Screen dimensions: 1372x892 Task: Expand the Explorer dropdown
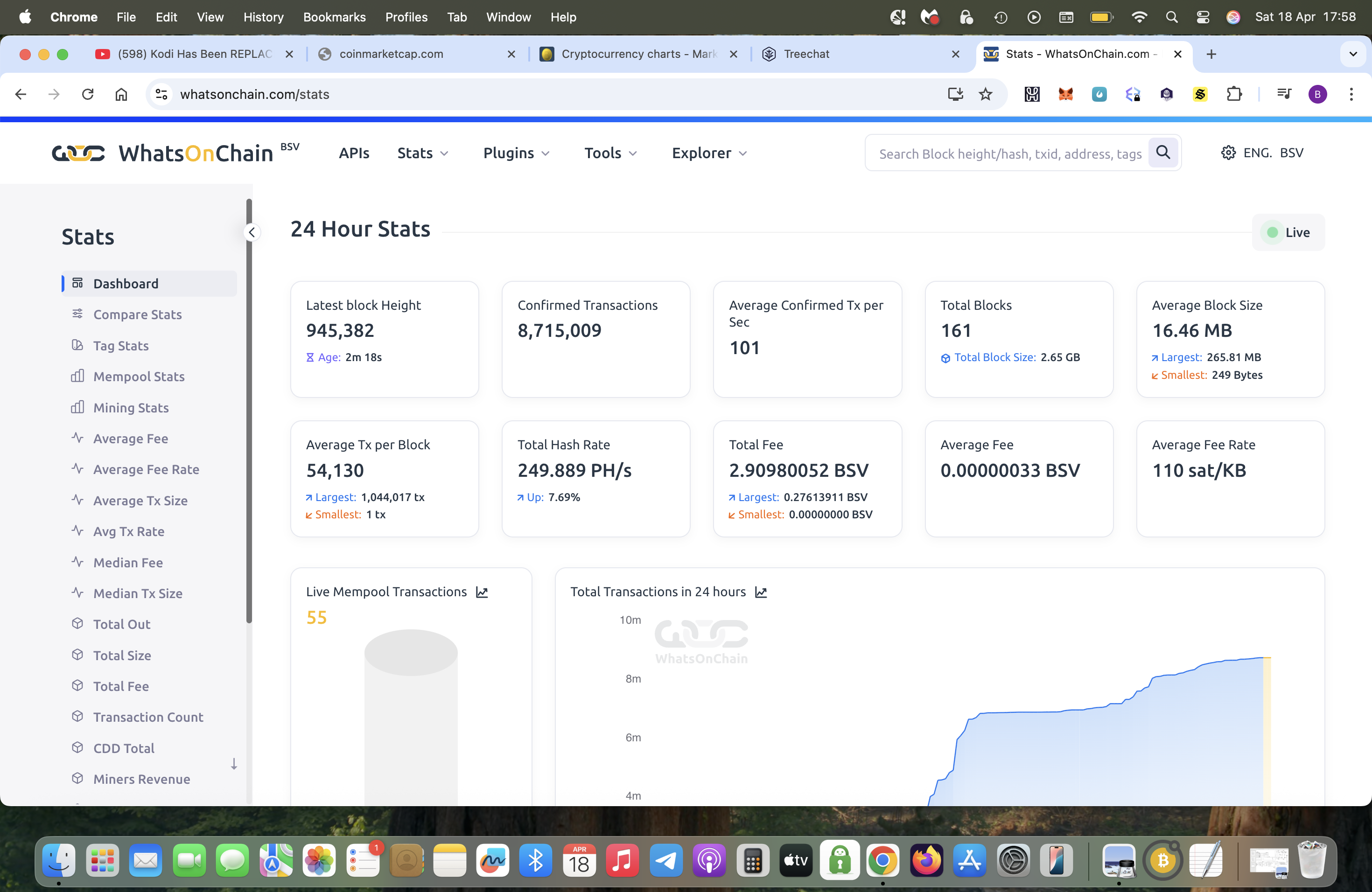click(x=710, y=153)
